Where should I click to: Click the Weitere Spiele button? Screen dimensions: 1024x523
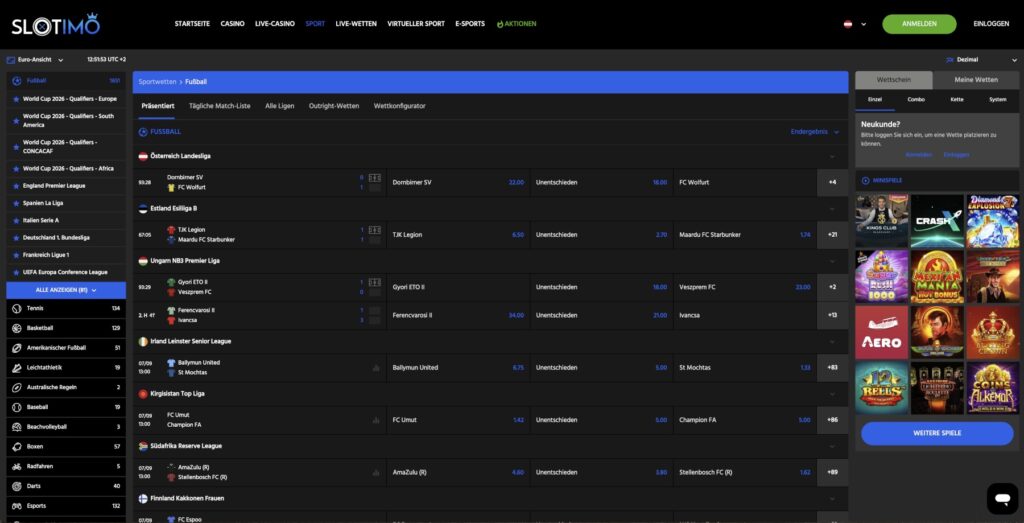pos(936,434)
